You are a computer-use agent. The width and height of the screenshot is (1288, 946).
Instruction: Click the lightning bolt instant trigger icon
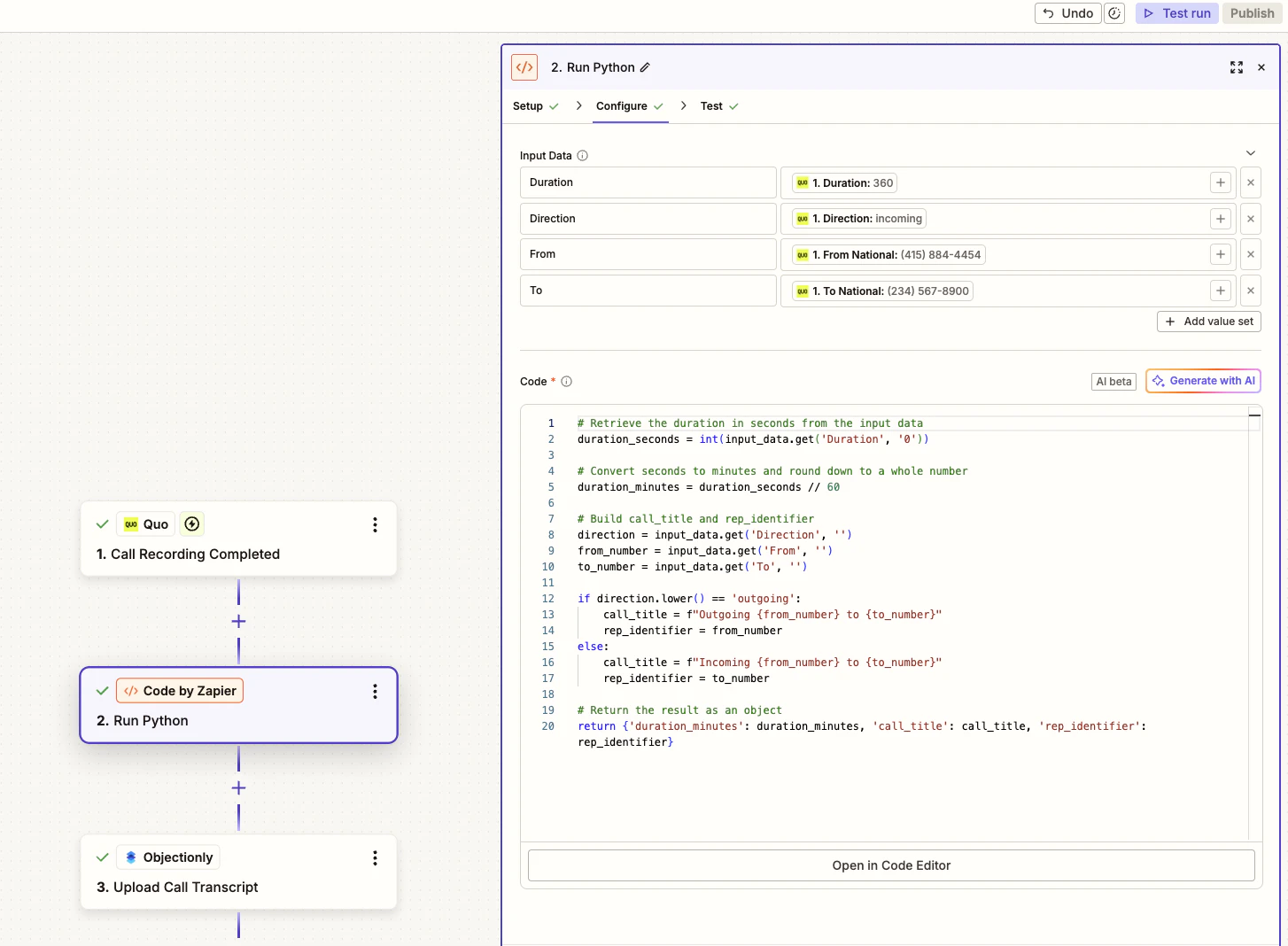click(x=192, y=523)
